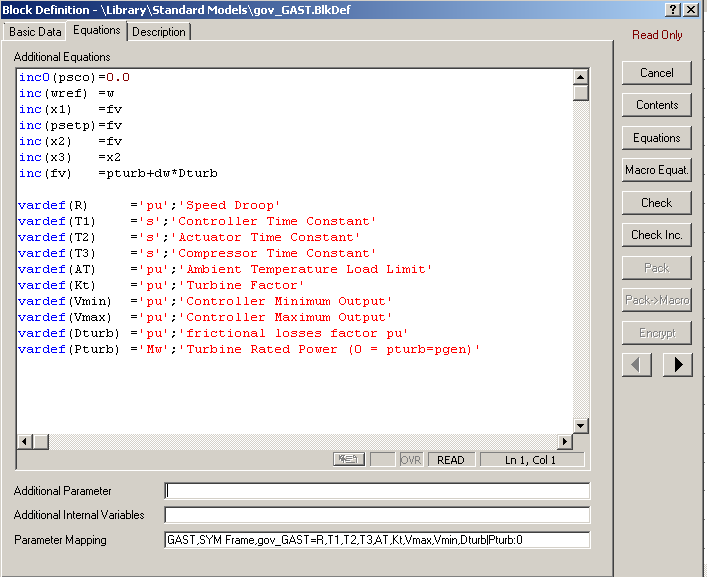
Task: Click the Parameter Mapping field
Action: [x=377, y=540]
